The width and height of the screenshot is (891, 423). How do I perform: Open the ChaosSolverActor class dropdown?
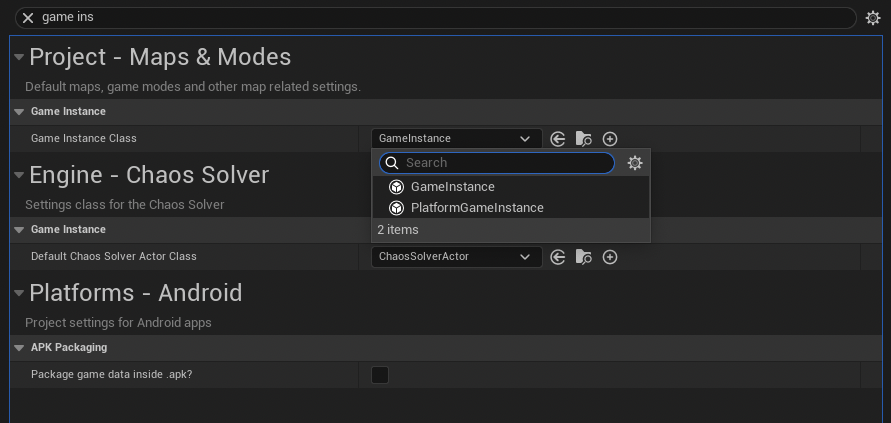click(x=457, y=257)
